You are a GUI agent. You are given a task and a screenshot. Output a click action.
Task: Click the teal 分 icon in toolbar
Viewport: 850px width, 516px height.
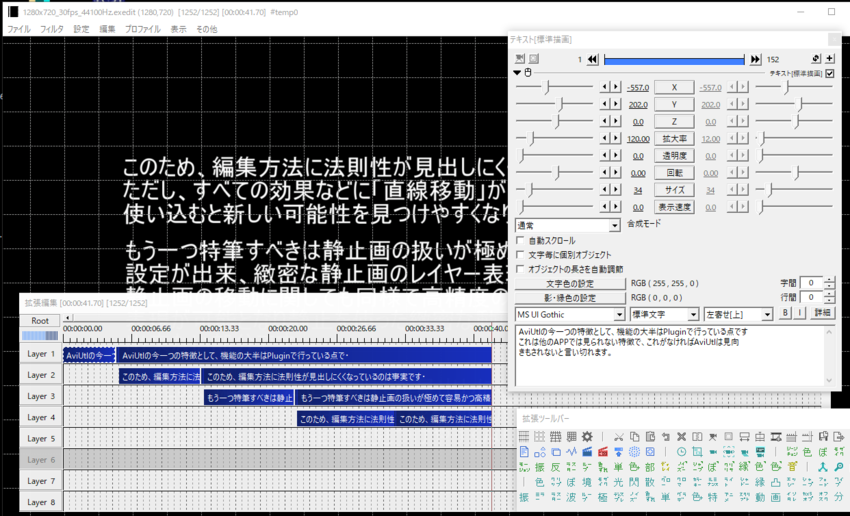click(x=839, y=496)
